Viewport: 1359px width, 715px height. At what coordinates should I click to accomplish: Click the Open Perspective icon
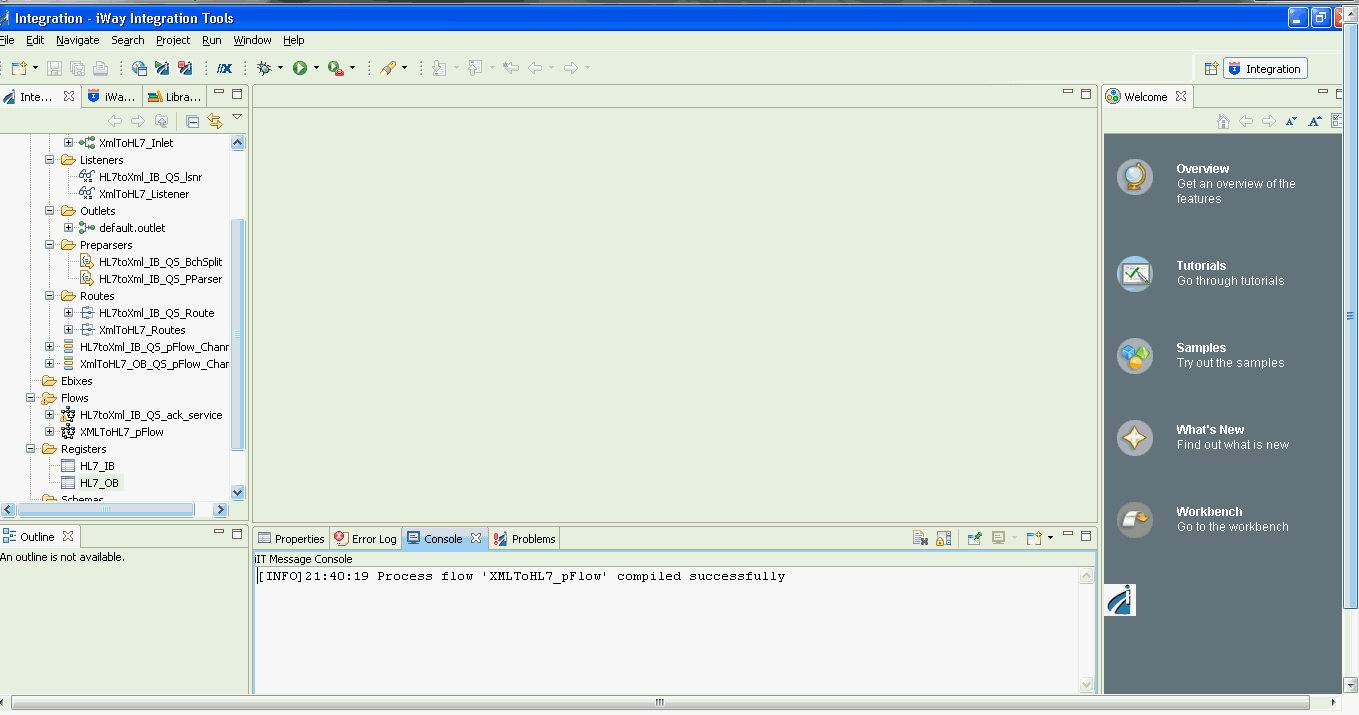tap(1211, 69)
